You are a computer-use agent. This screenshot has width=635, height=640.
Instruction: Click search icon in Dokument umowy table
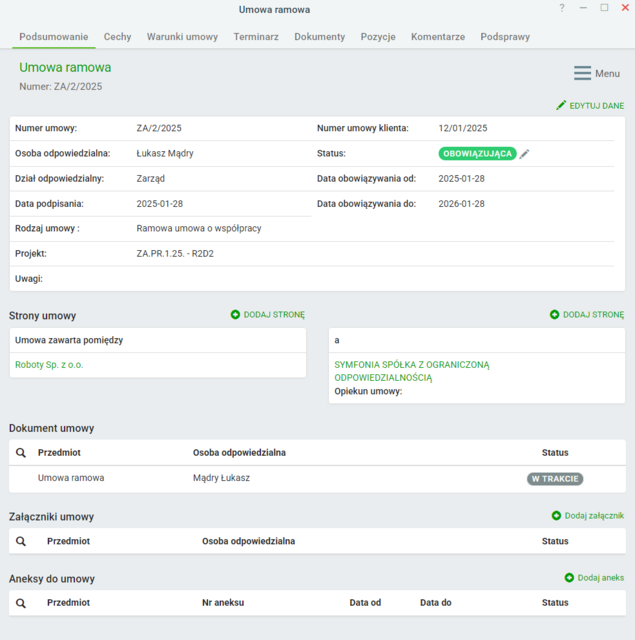(x=21, y=453)
